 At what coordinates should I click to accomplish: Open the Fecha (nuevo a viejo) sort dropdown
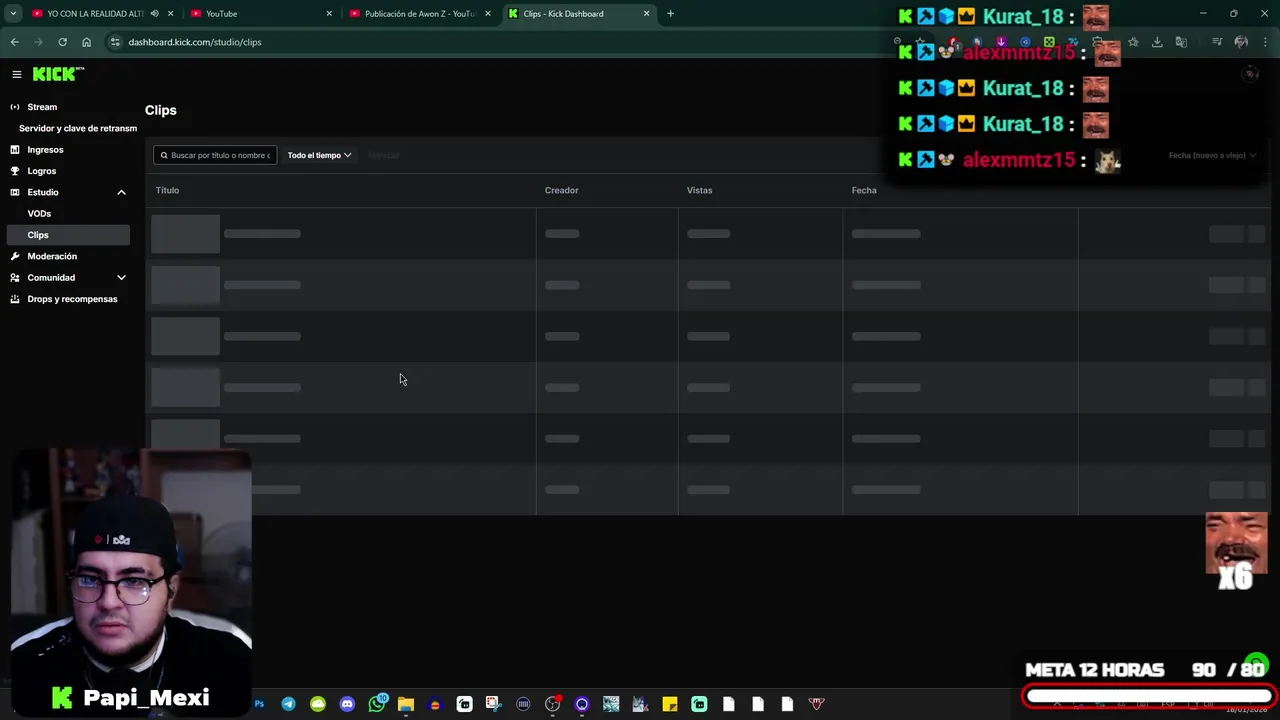[1212, 155]
